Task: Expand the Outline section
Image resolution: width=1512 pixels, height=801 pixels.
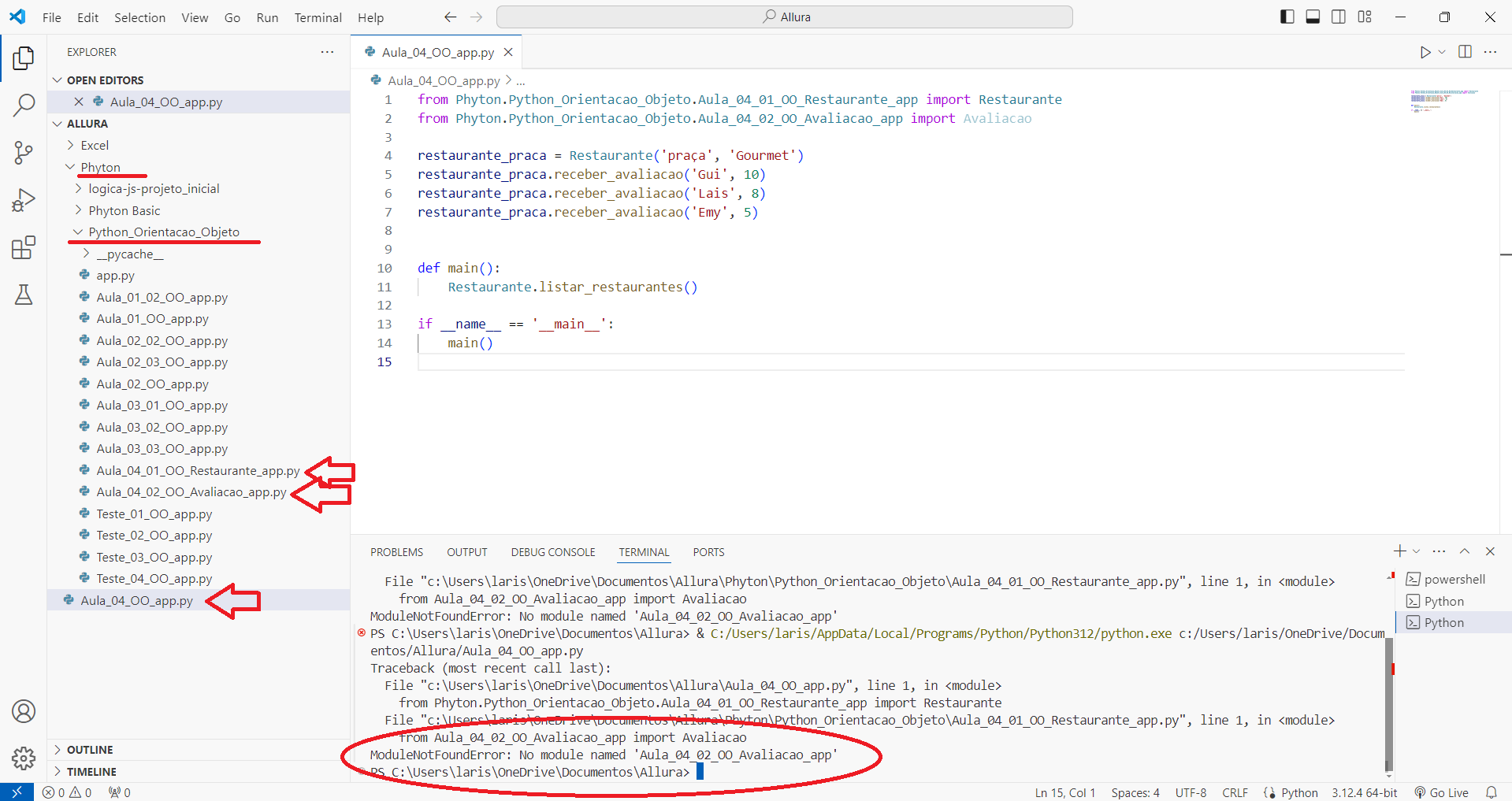Action: coord(58,750)
